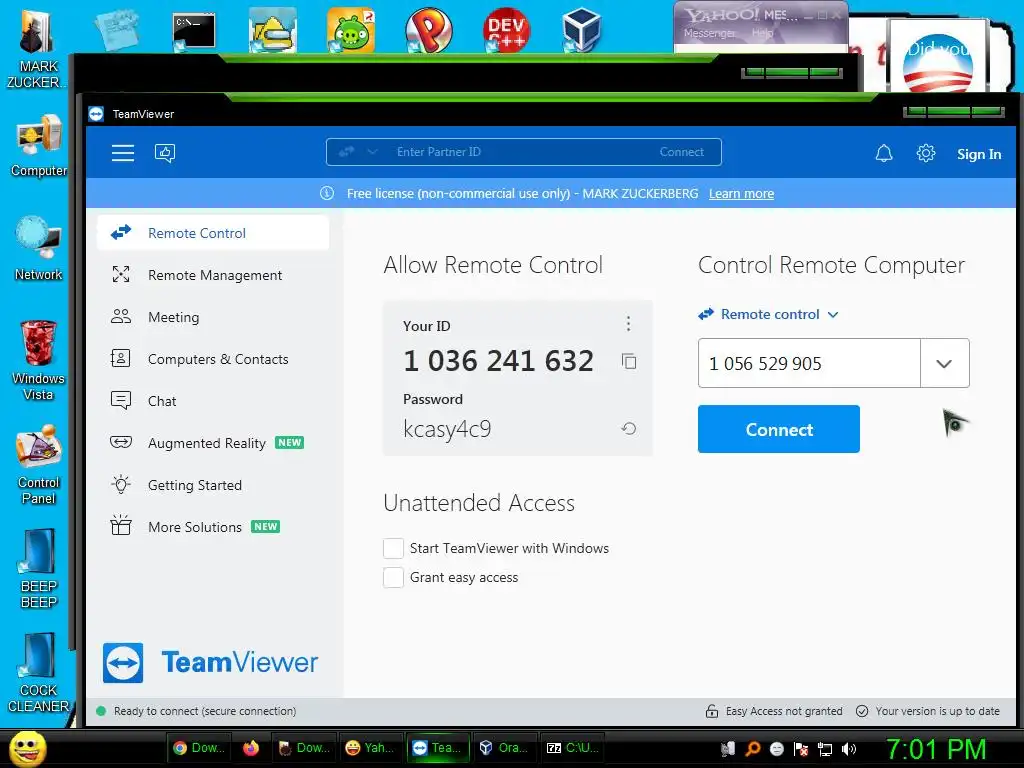This screenshot has height=768, width=1024.
Task: Open Computers & Contacts
Action: point(213,359)
